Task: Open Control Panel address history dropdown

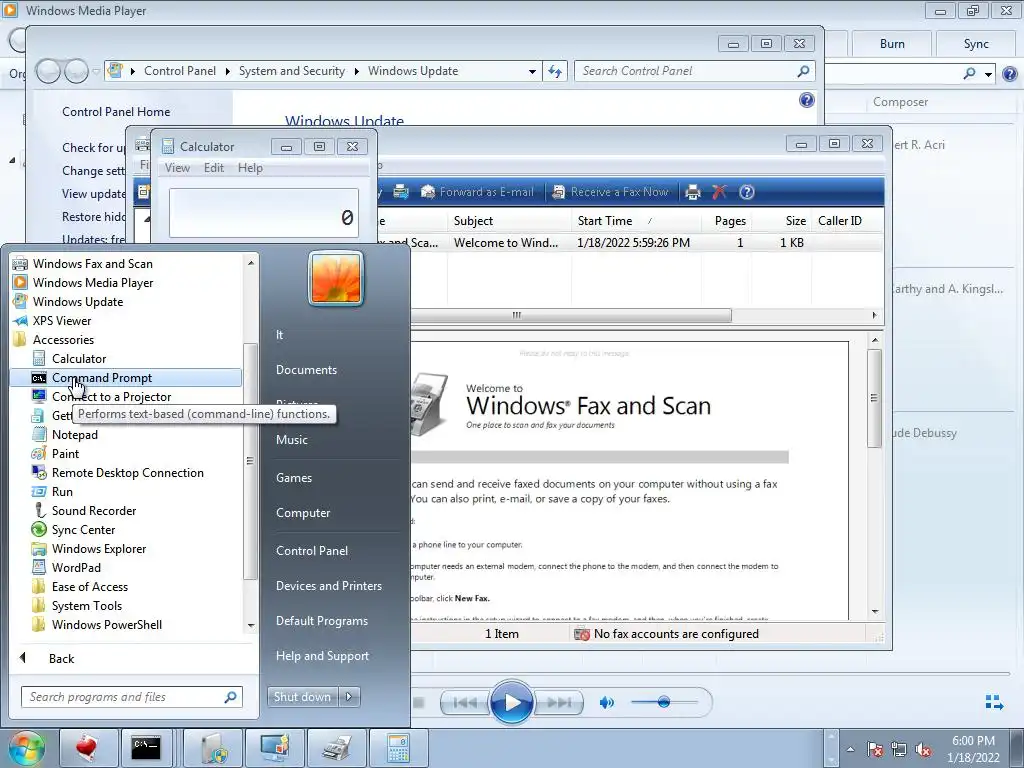Action: point(532,71)
